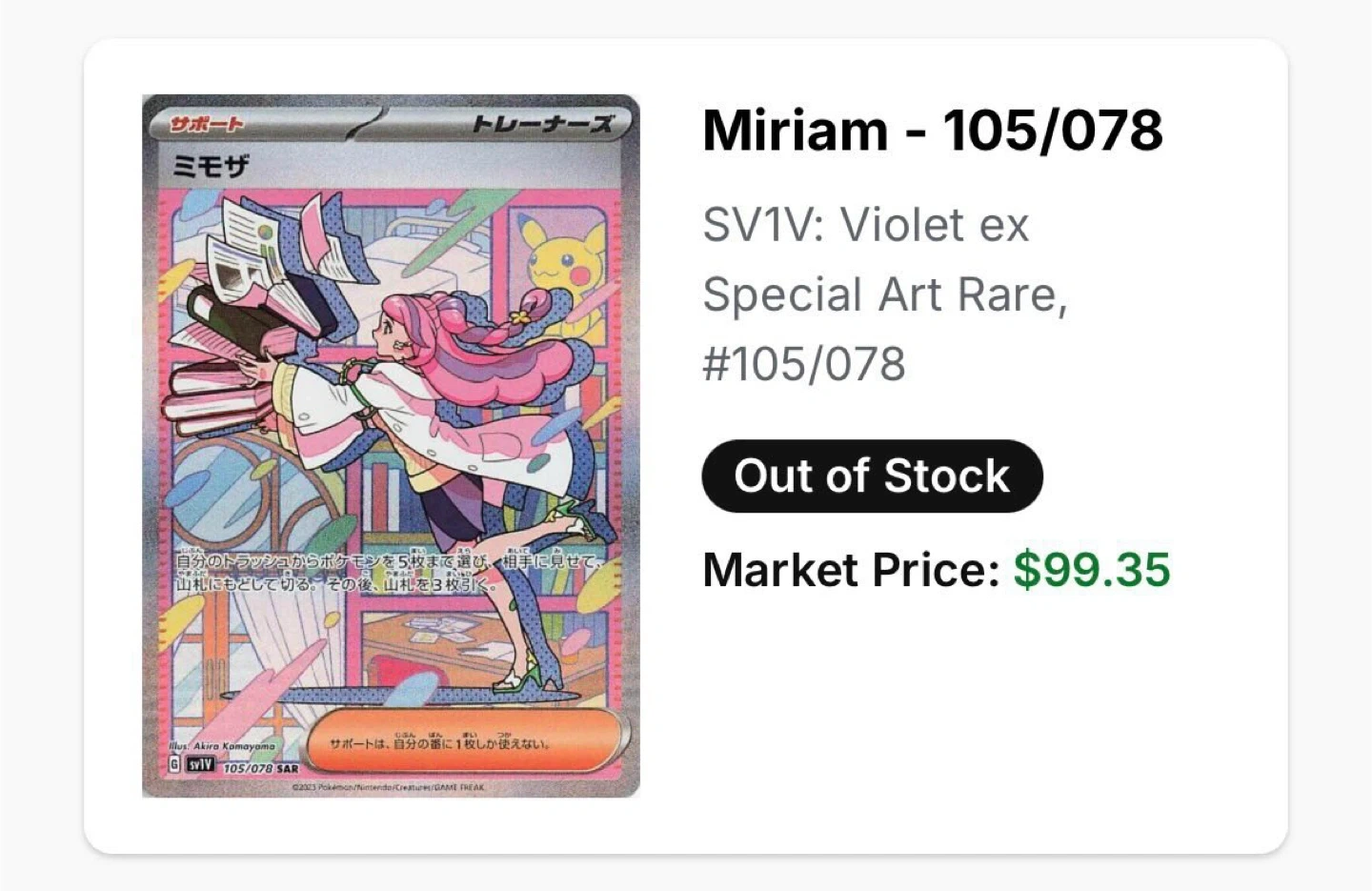Open the 'SV1V: Violet ex' set link
Screen dimensions: 1372x891
865,226
